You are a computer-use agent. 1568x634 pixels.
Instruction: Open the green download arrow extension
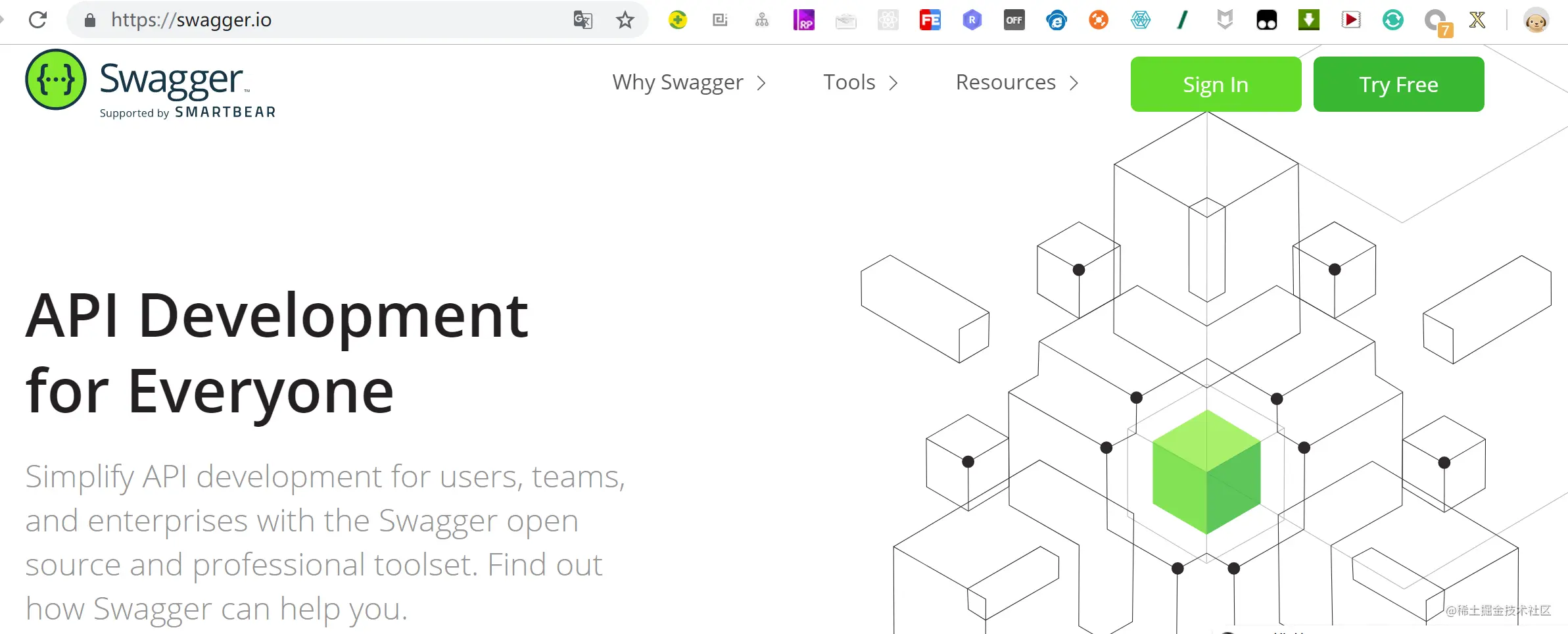[1308, 20]
